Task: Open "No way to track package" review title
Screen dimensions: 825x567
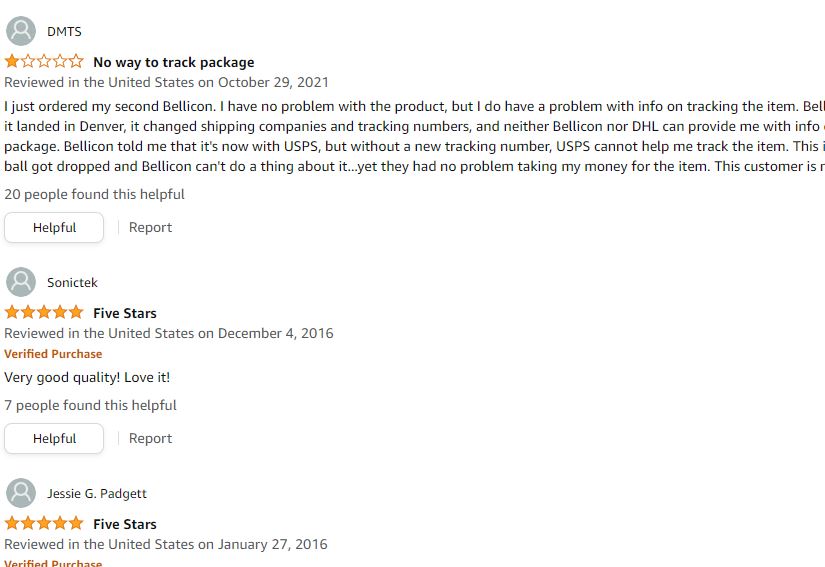Action: pyautogui.click(x=173, y=62)
